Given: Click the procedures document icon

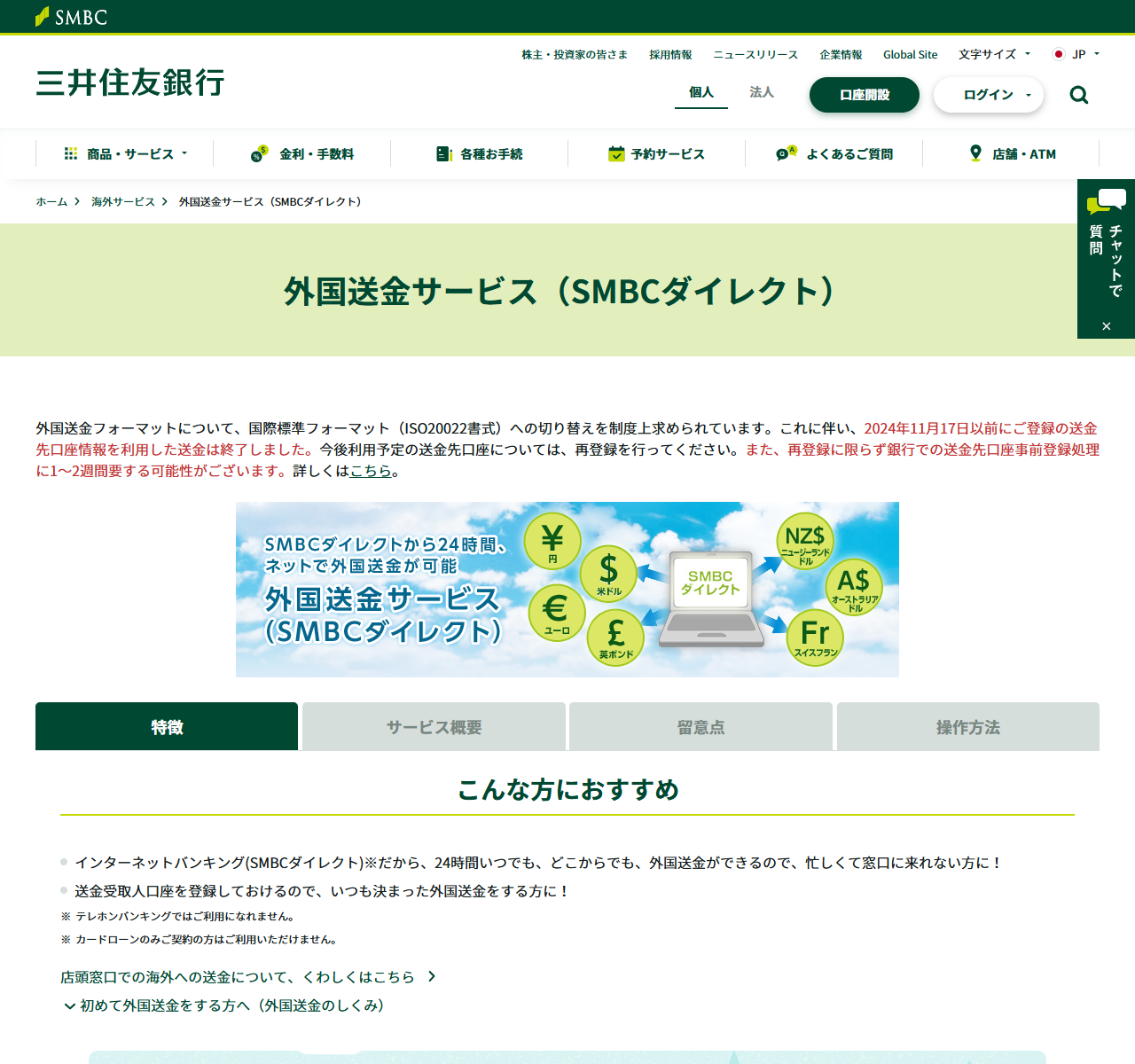Looking at the screenshot, I should pos(444,153).
